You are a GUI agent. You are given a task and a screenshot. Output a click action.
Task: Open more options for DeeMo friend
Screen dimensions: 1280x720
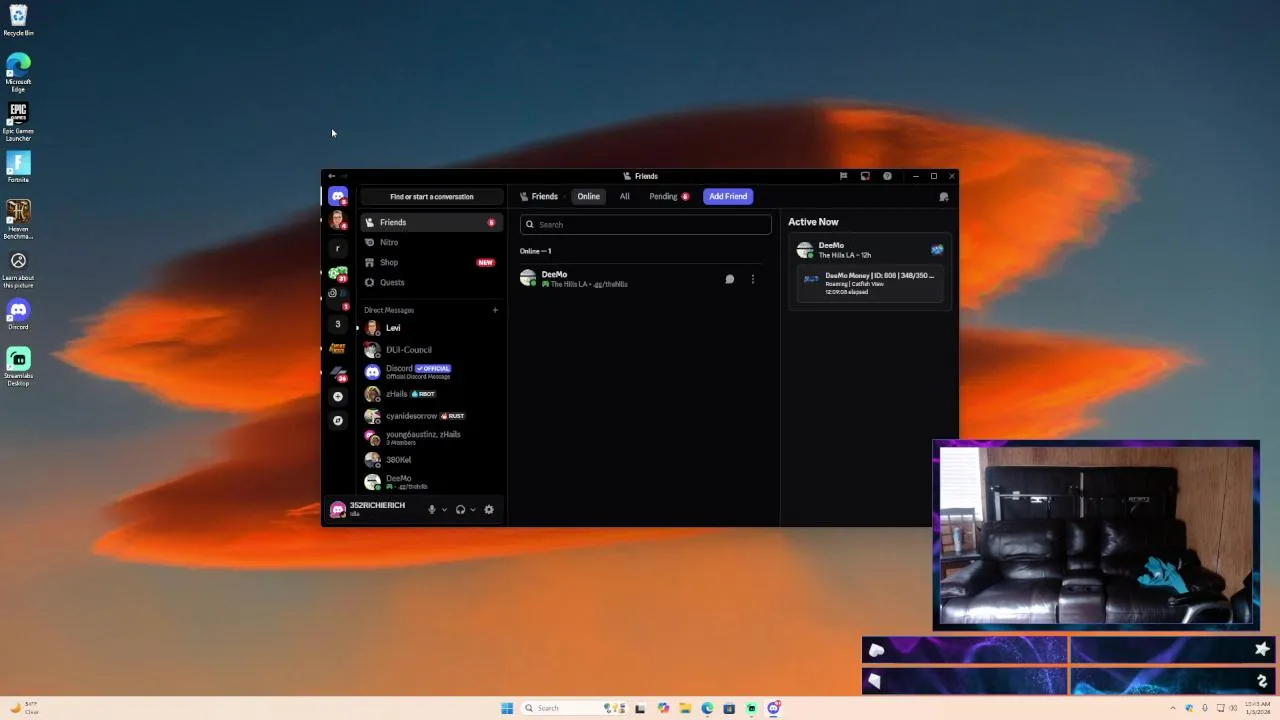(x=753, y=279)
